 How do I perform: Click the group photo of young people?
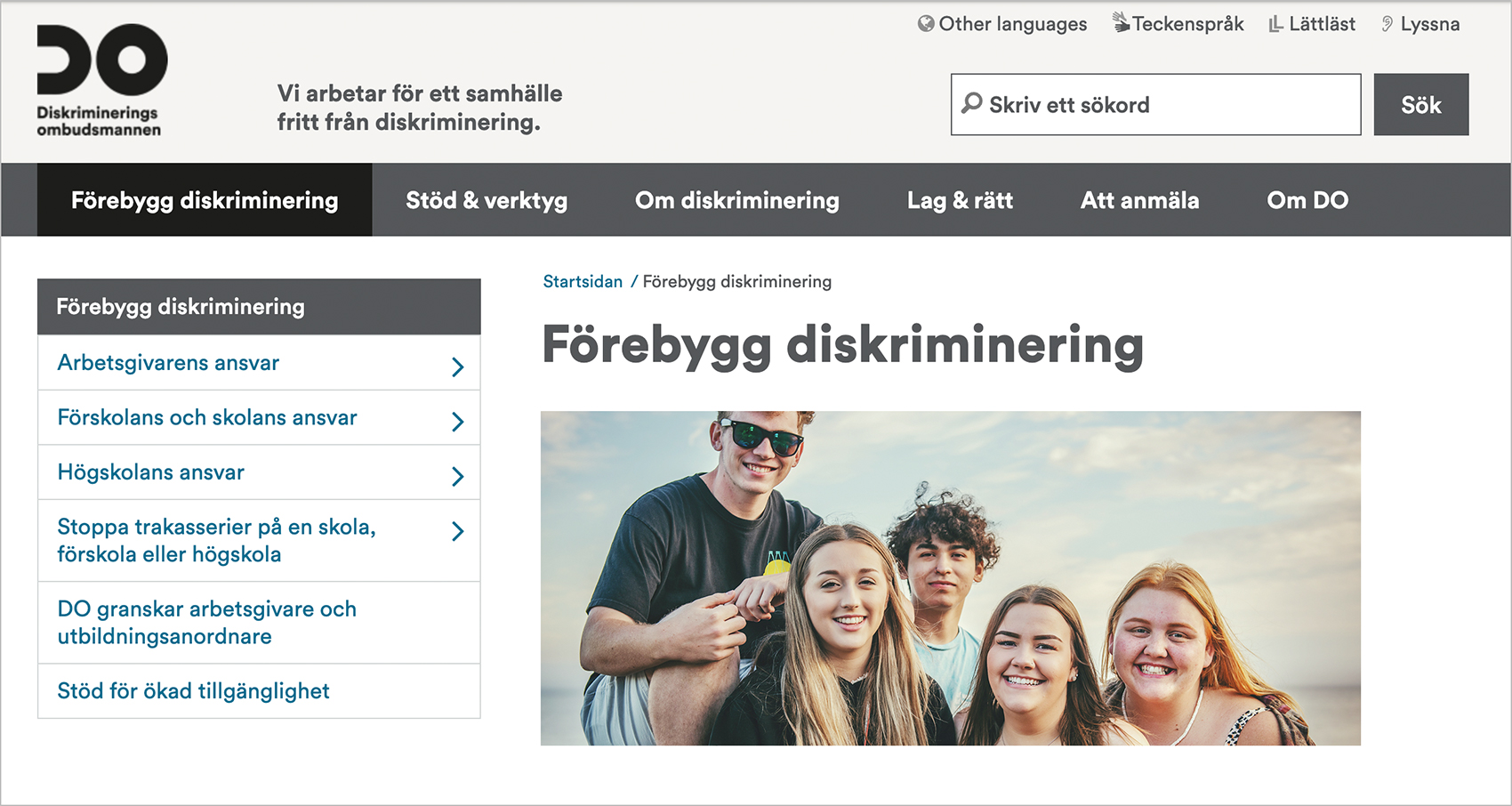[950, 578]
